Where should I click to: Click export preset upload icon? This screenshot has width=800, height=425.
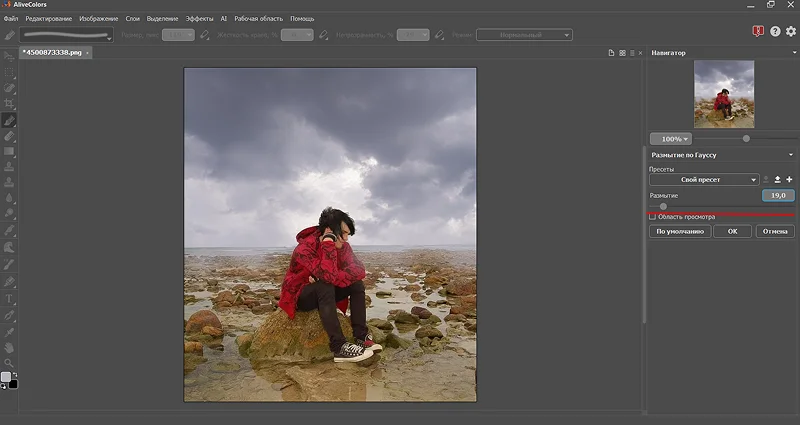[778, 180]
